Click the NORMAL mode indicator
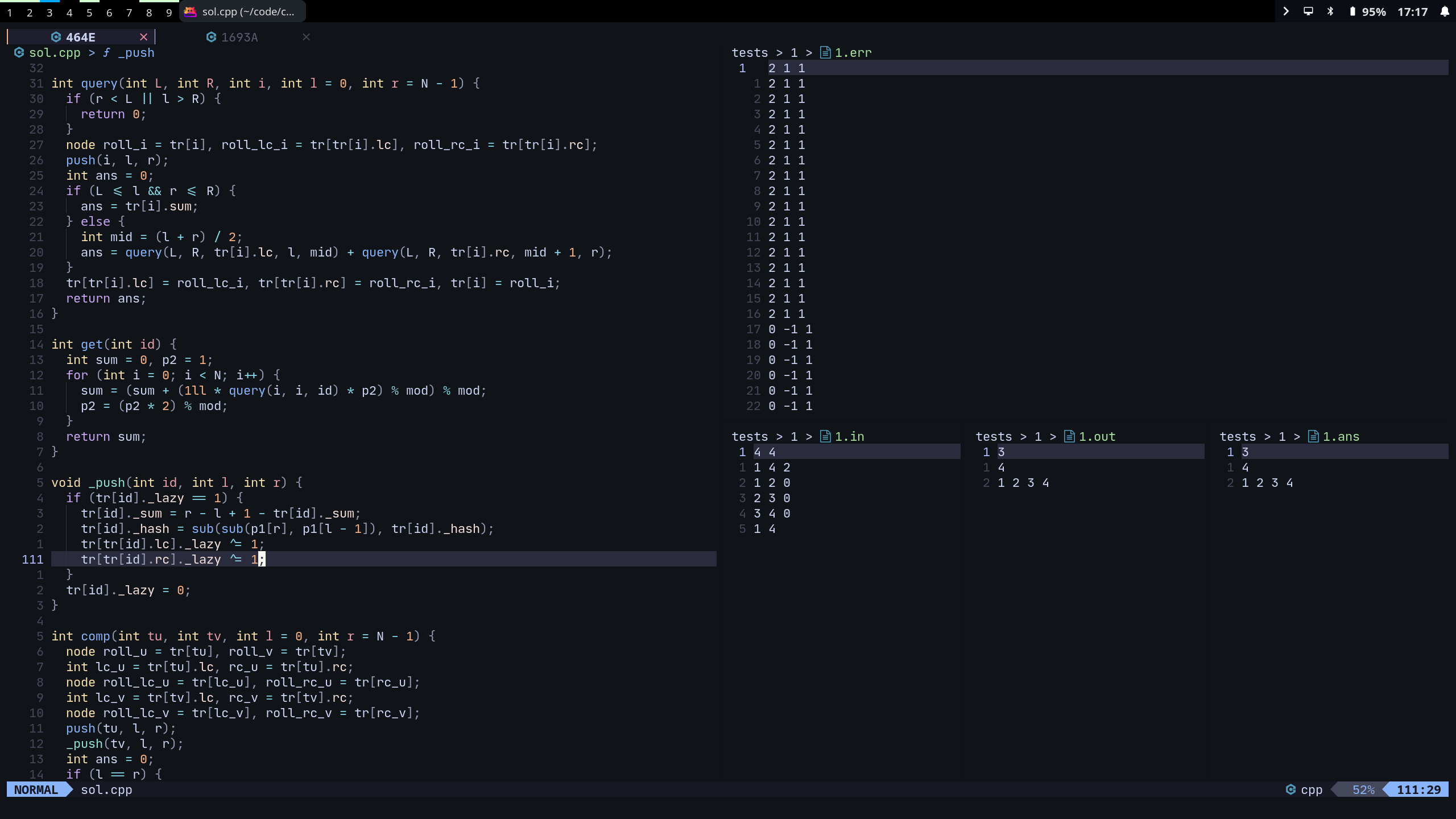 (36, 789)
